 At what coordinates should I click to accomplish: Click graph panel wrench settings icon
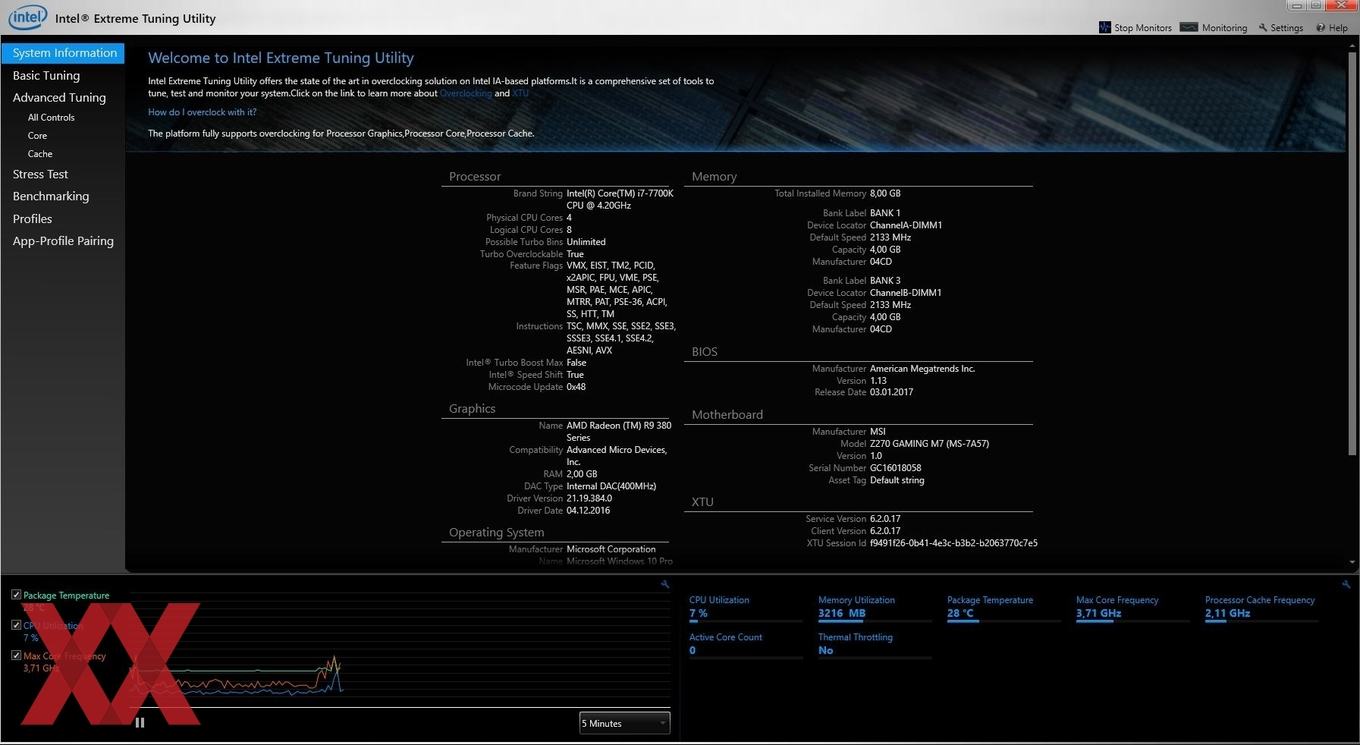[x=665, y=584]
